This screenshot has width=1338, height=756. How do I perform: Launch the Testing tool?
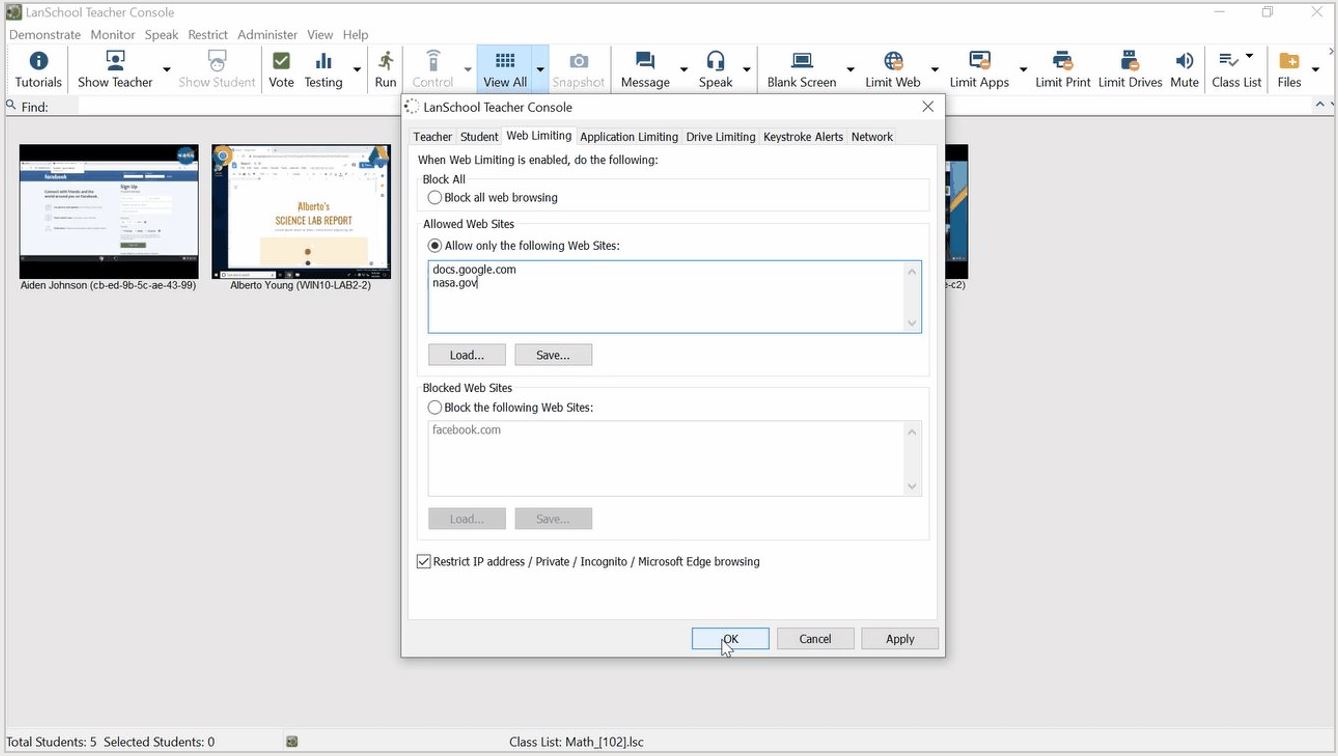click(323, 70)
